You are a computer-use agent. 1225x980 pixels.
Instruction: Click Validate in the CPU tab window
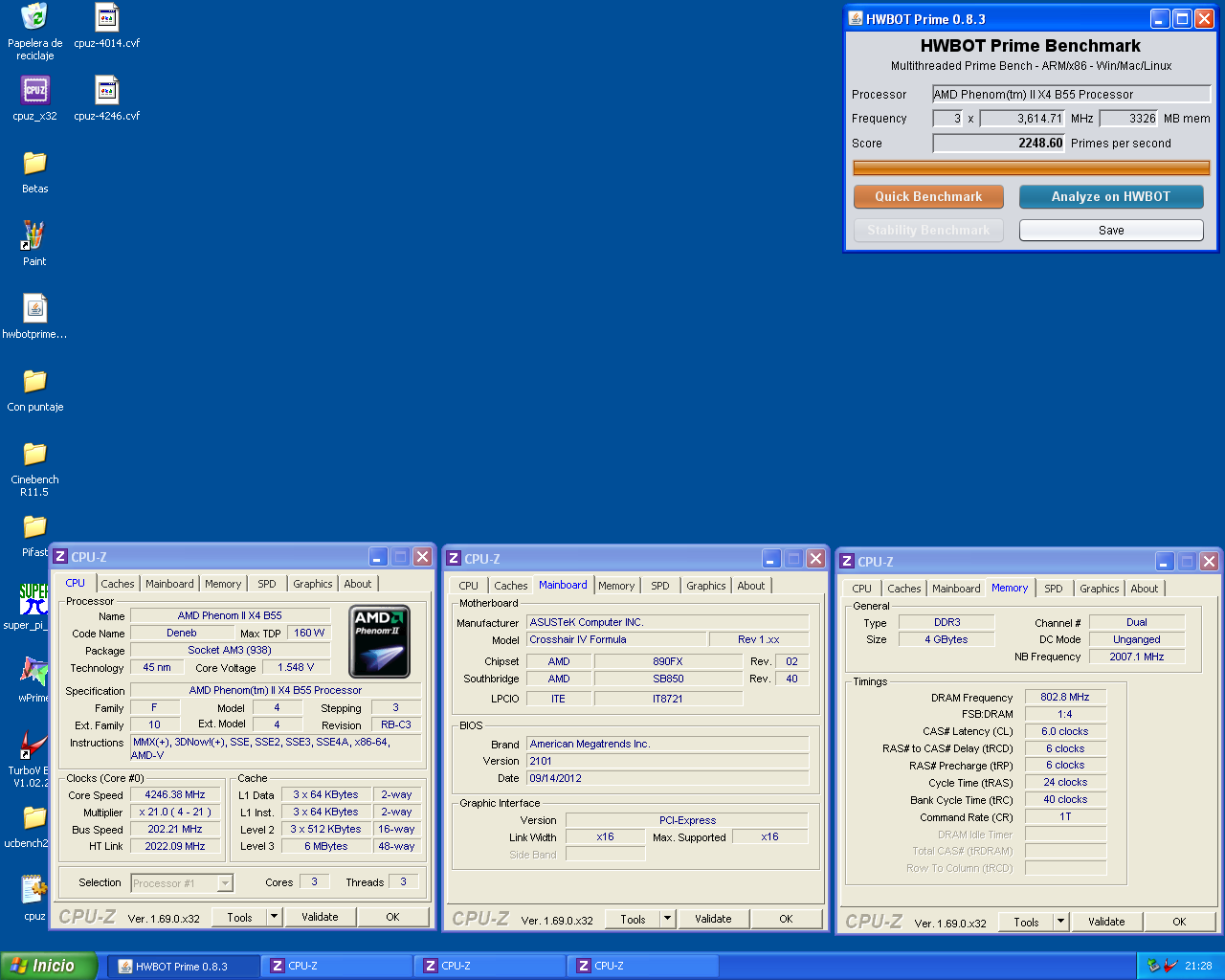(320, 917)
